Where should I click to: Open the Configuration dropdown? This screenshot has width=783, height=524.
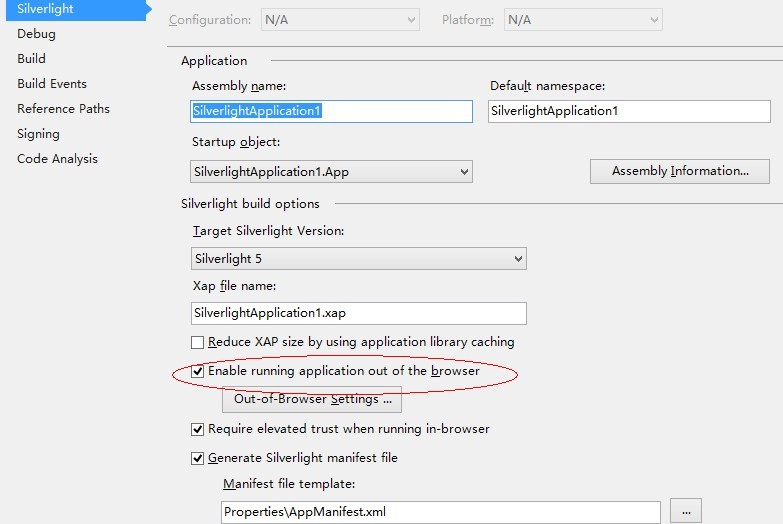340,20
